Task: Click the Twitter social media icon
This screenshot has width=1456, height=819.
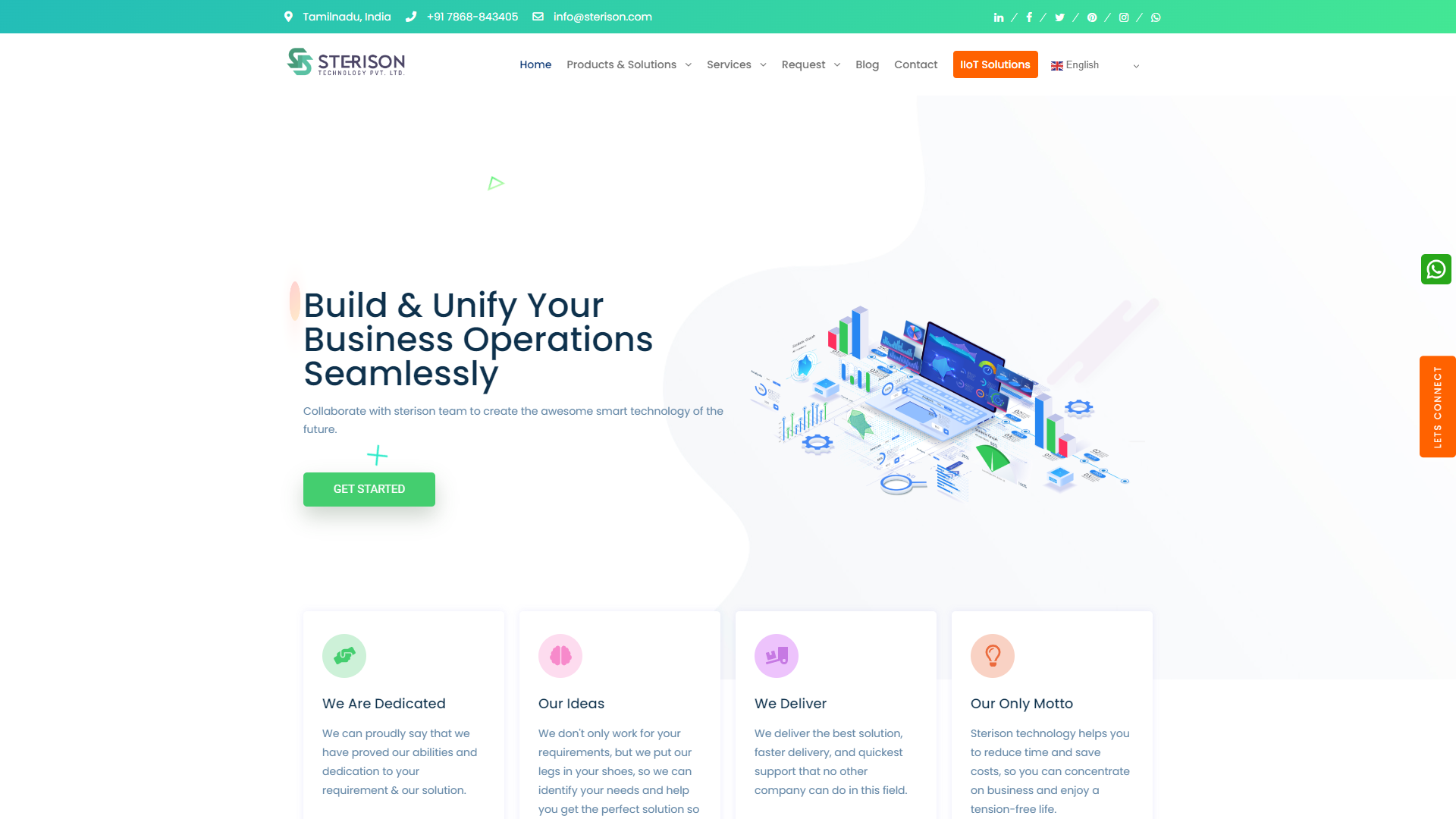Action: [1059, 16]
